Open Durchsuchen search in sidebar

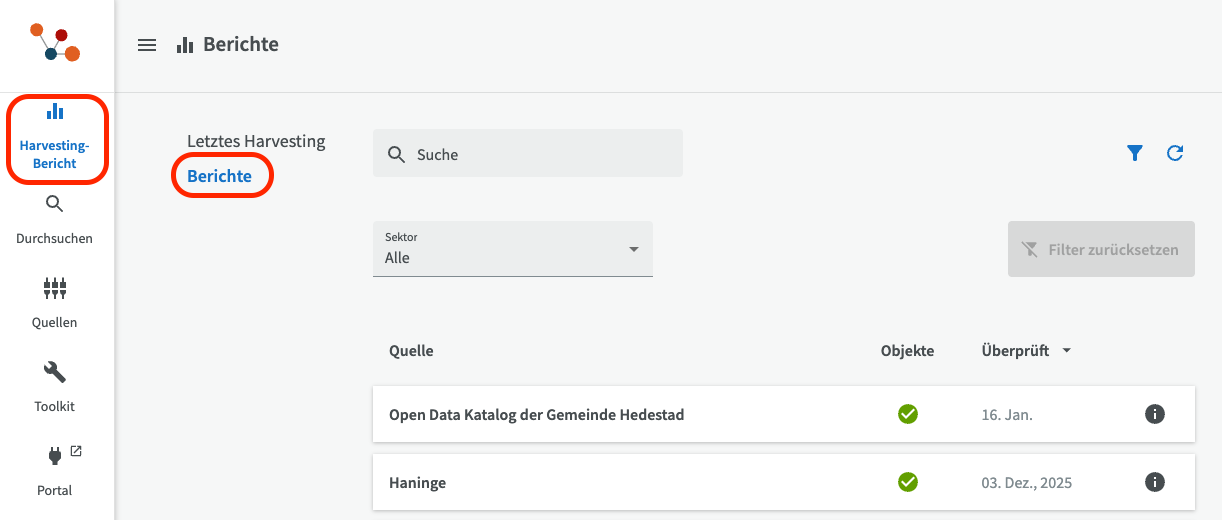tap(55, 220)
